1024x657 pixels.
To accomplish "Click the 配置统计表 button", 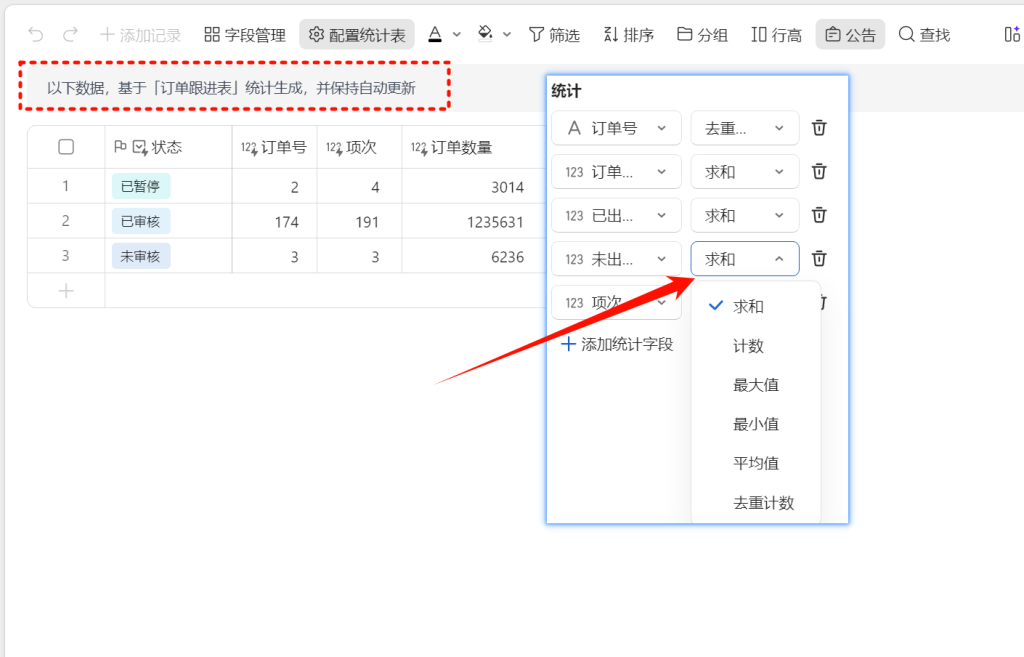I will (357, 35).
